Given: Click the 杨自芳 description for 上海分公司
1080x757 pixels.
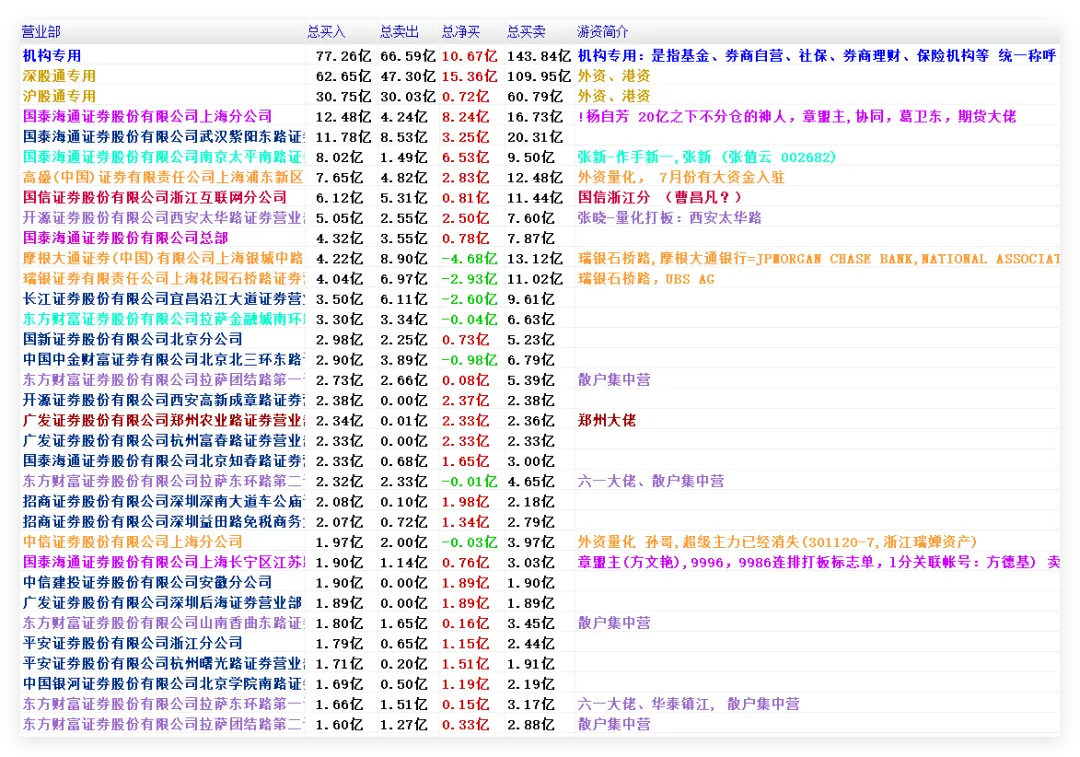Looking at the screenshot, I should click(x=797, y=116).
